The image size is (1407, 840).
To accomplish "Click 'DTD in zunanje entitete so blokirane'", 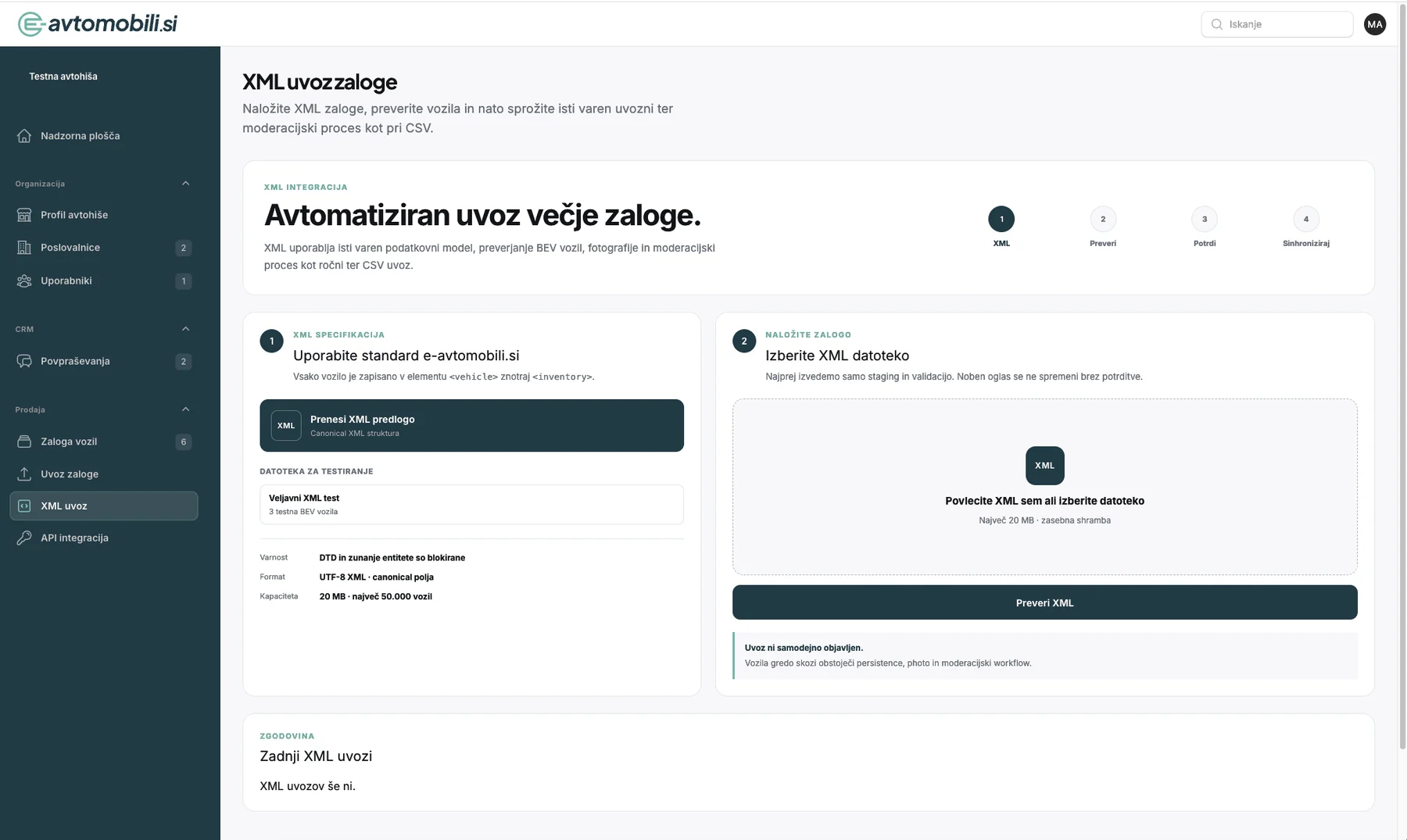I will (392, 558).
